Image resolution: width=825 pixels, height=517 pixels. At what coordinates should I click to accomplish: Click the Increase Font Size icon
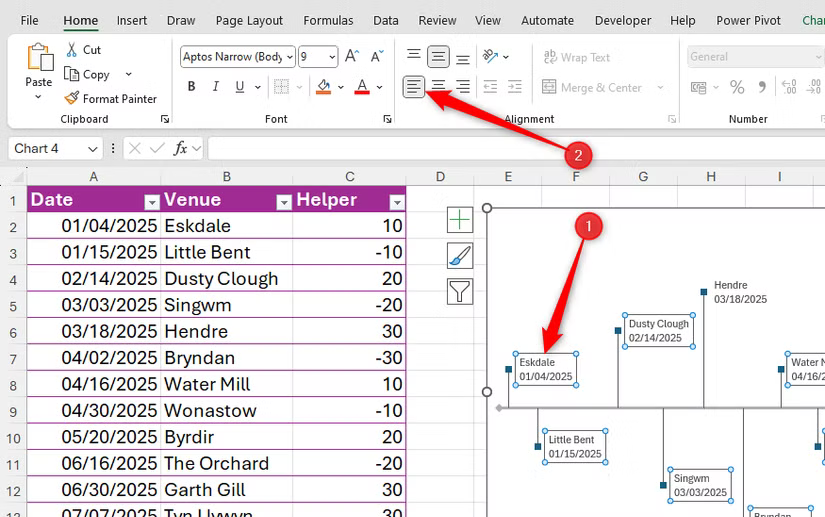[x=352, y=56]
